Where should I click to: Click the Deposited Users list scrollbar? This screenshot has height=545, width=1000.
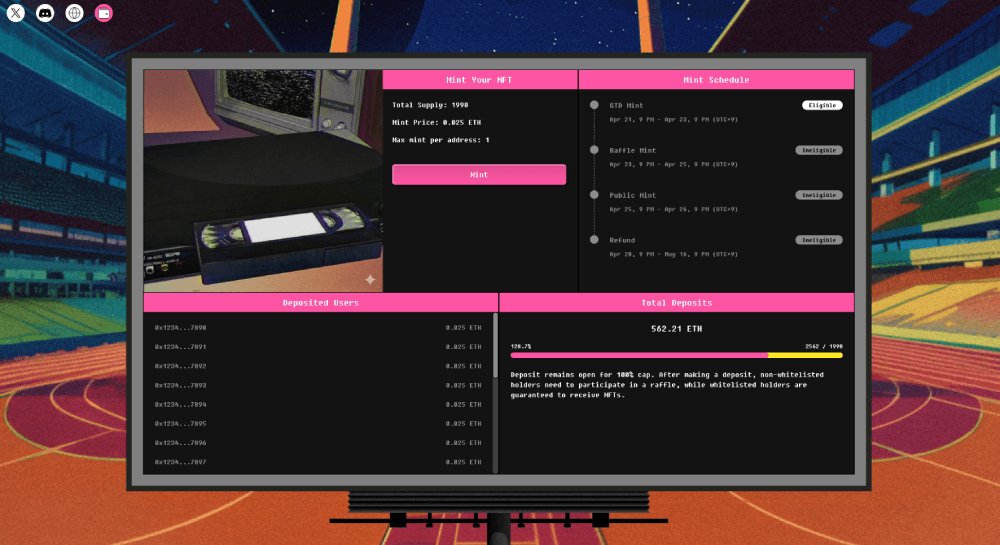(495, 345)
